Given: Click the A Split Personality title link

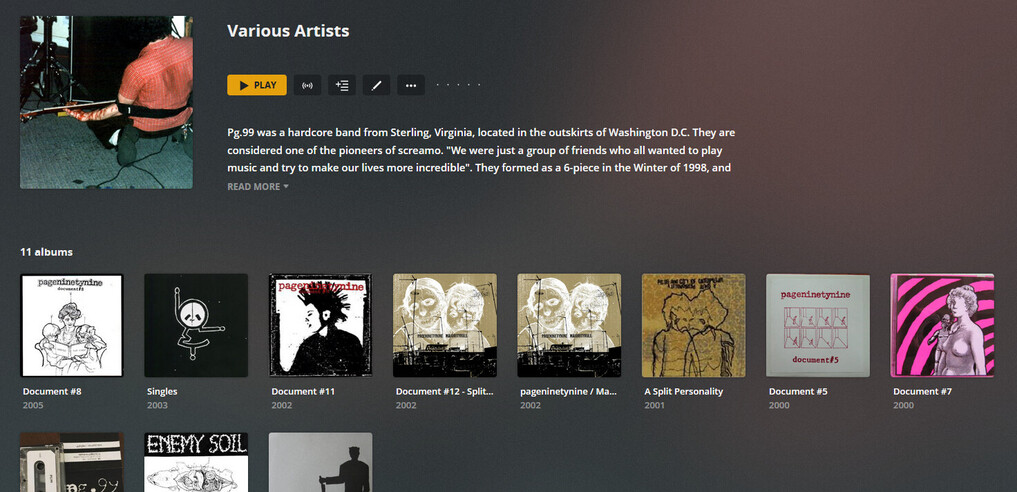Looking at the screenshot, I should pos(684,392).
